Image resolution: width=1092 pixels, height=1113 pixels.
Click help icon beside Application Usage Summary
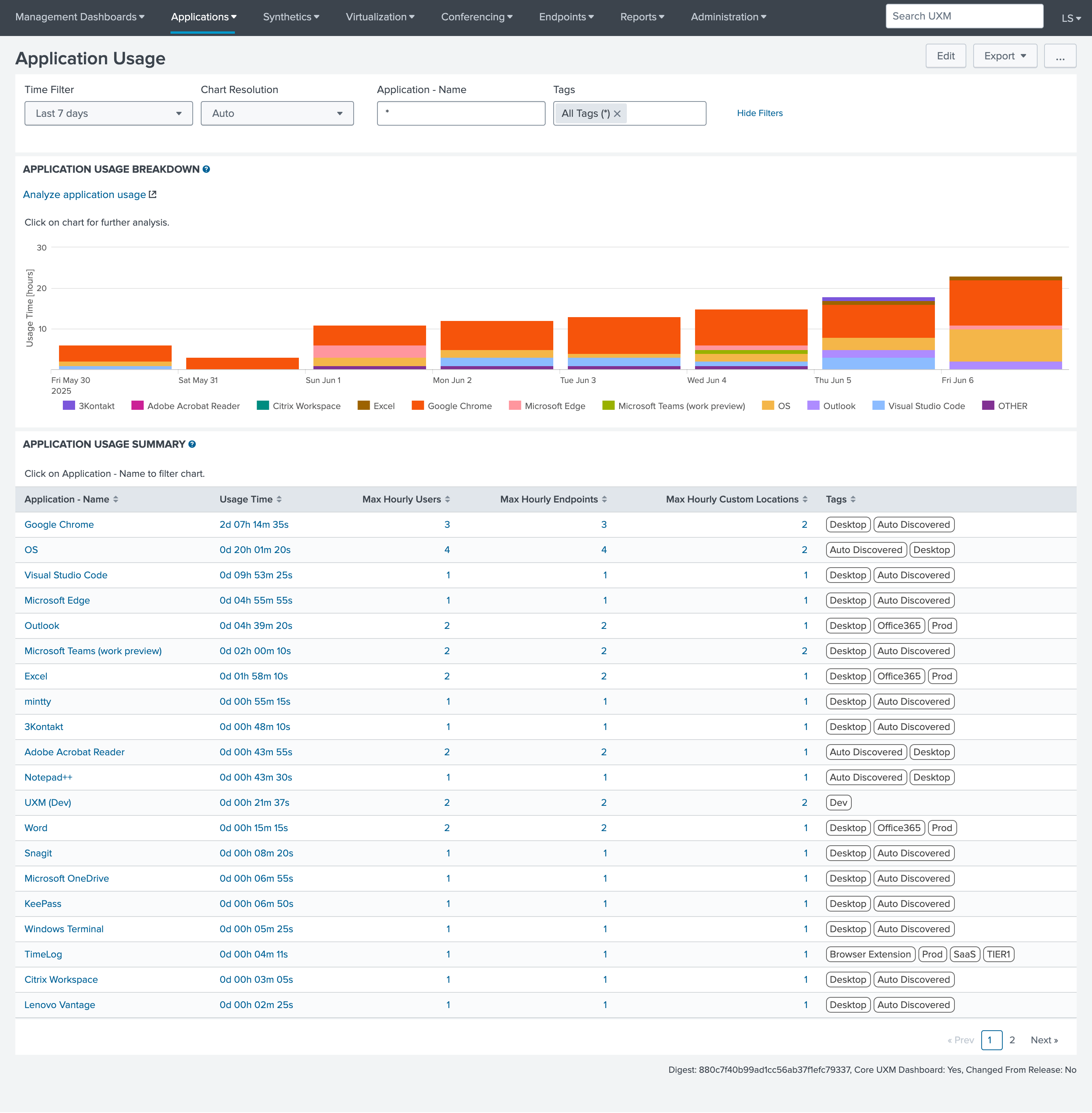tap(192, 444)
